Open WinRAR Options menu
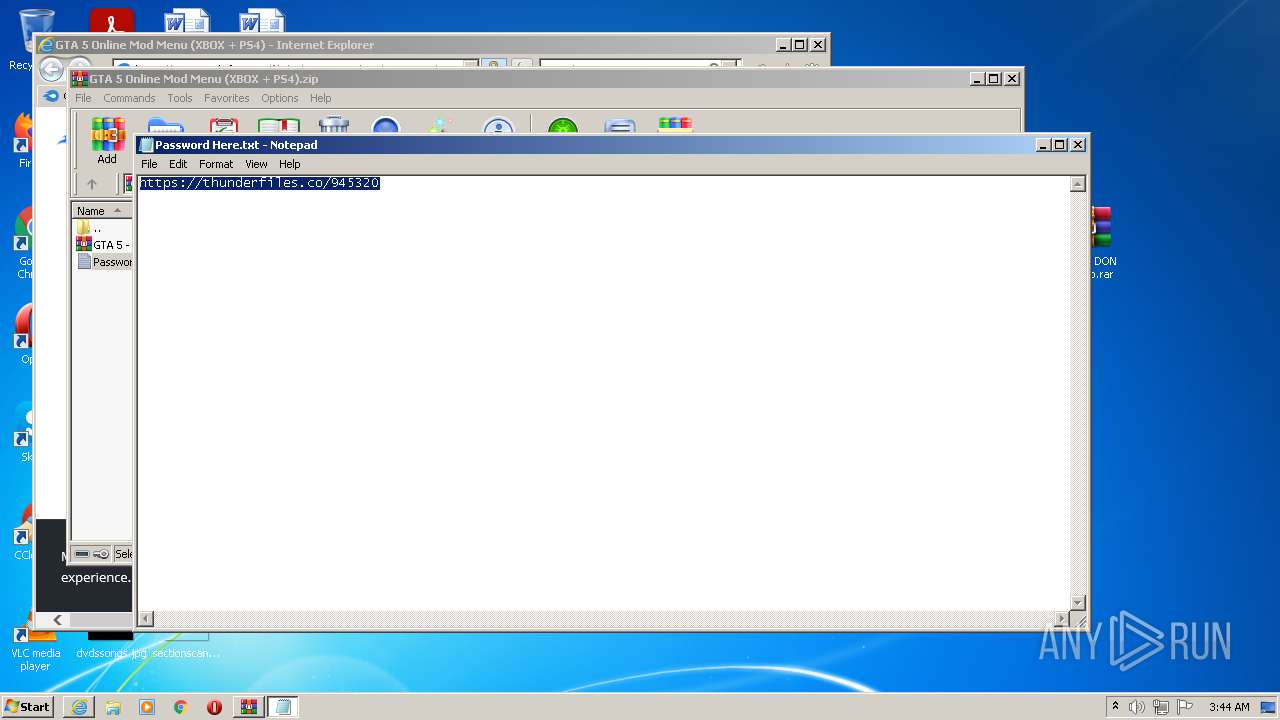Viewport: 1280px width, 720px height. tap(280, 98)
